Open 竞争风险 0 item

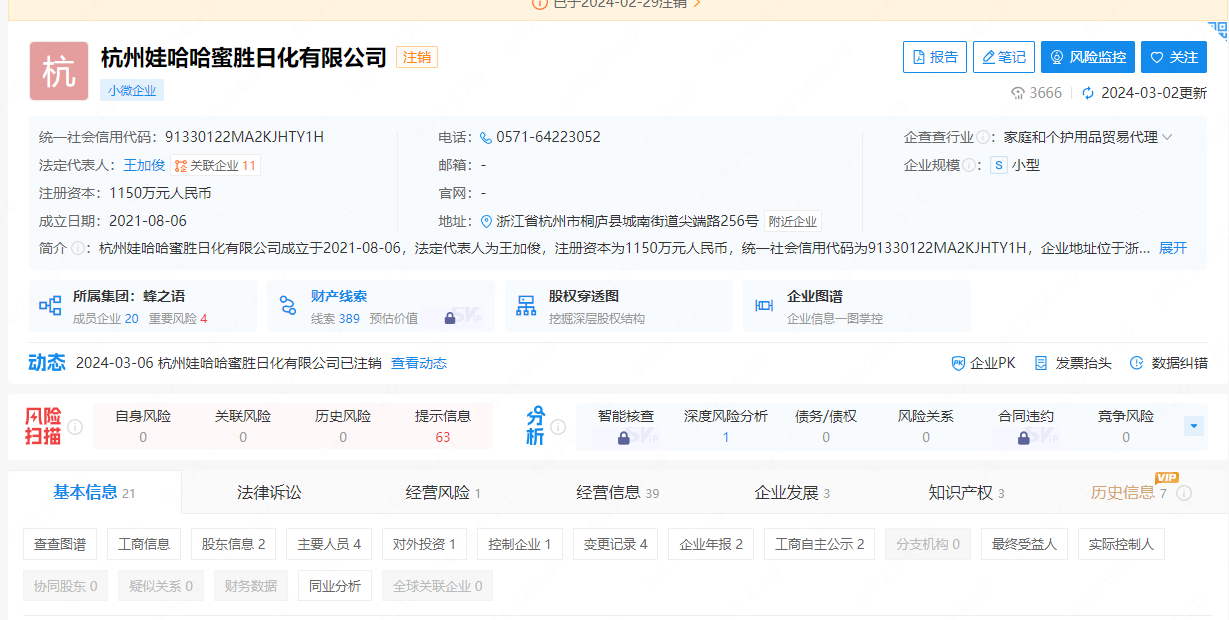[1126, 426]
